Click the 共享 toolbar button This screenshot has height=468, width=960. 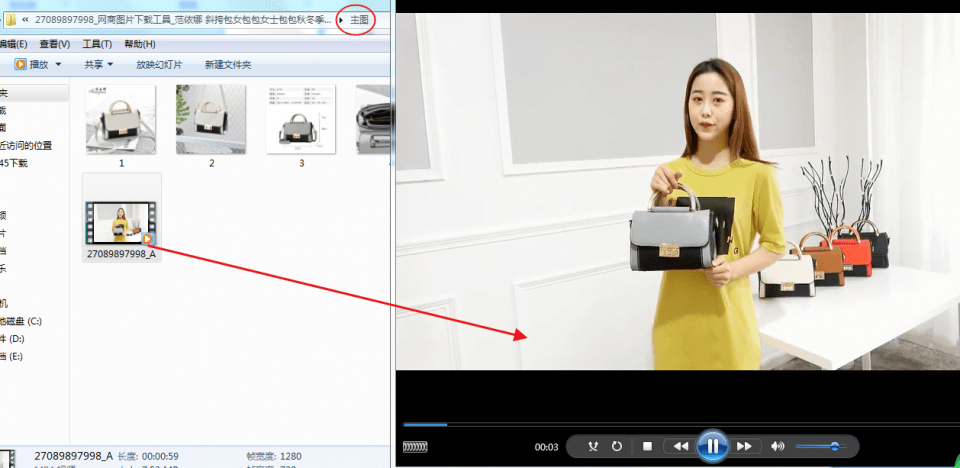[x=94, y=64]
